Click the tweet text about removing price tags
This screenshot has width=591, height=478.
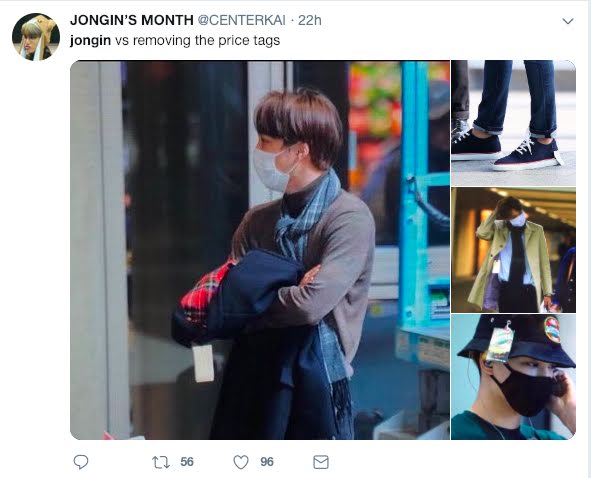(x=175, y=40)
